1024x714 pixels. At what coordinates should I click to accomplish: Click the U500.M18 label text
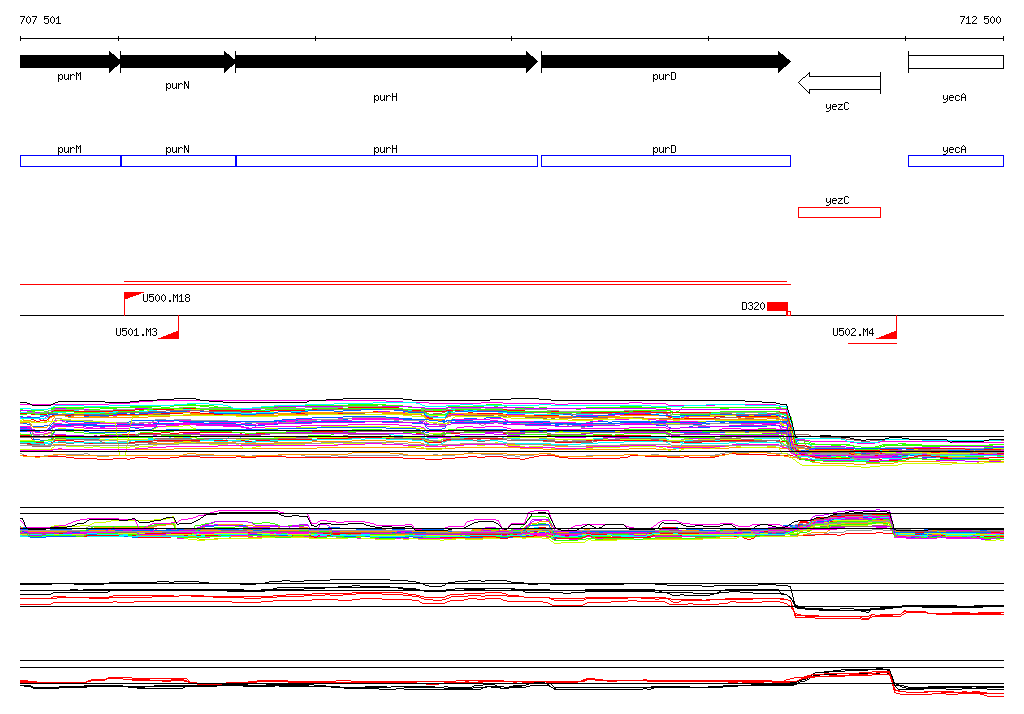[167, 299]
